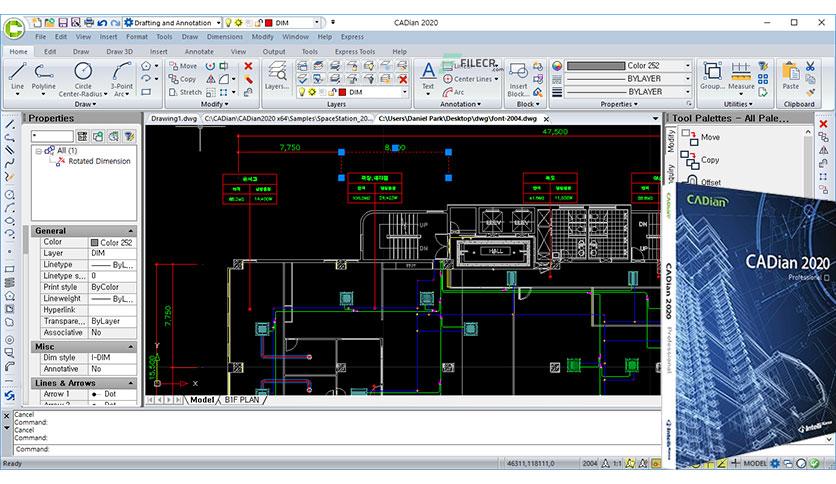Image resolution: width=836 pixels, height=484 pixels.
Task: Click the red layer color swatch in Layers panel
Action: point(342,92)
